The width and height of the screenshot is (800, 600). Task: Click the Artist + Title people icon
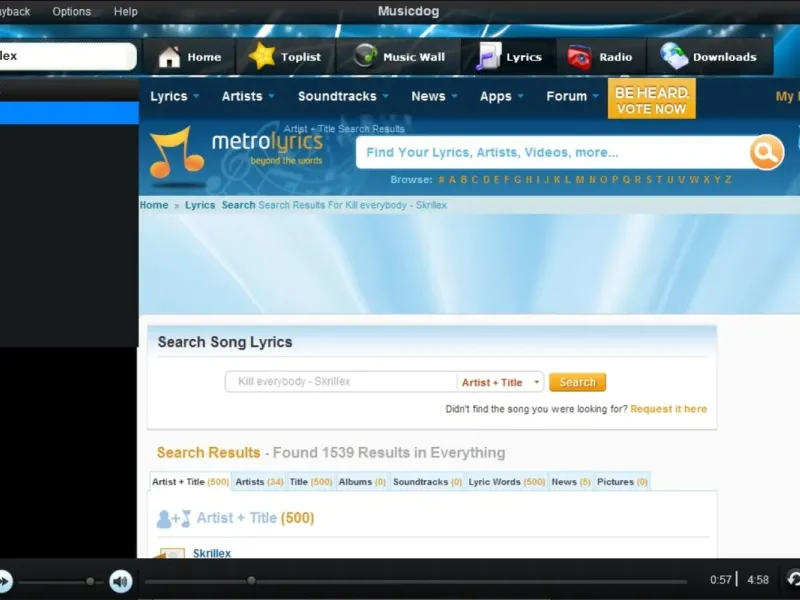coord(173,518)
